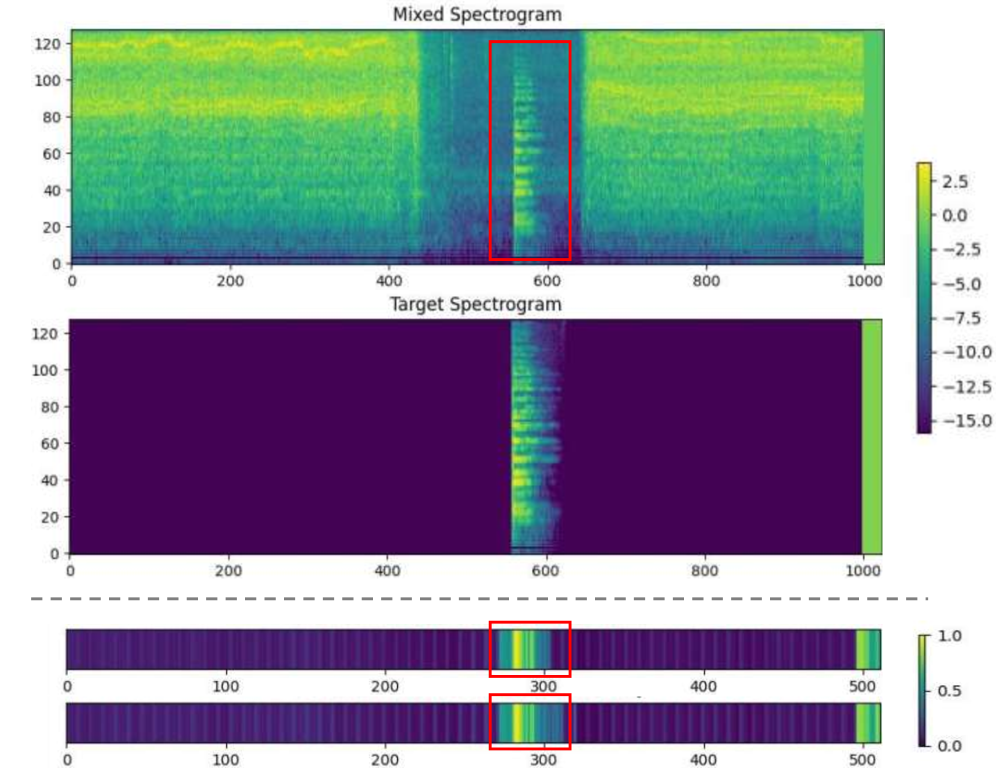Click x-axis tick 600 under Target Spectrogram
The height and width of the screenshot is (774, 996).
pos(546,571)
